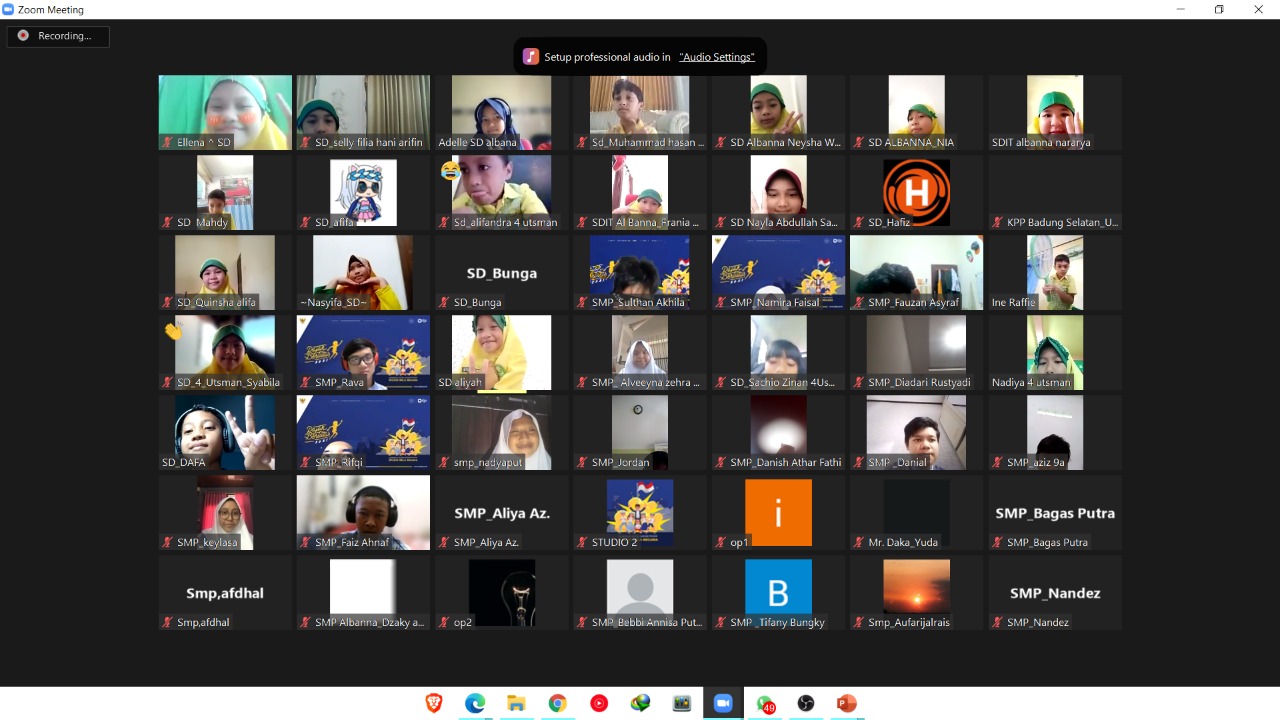Select the SD_Bunga participant tile
Screen dimensions: 1280x720
coord(501,273)
